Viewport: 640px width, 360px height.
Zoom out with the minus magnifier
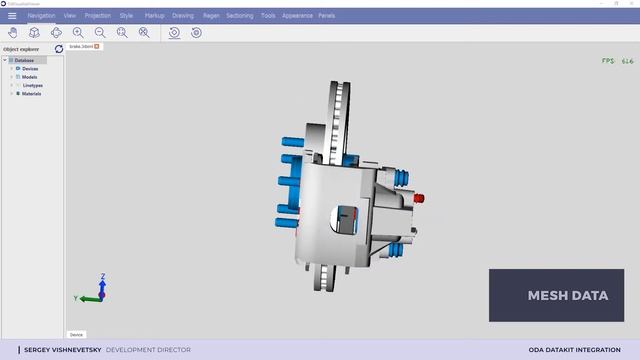pos(100,33)
